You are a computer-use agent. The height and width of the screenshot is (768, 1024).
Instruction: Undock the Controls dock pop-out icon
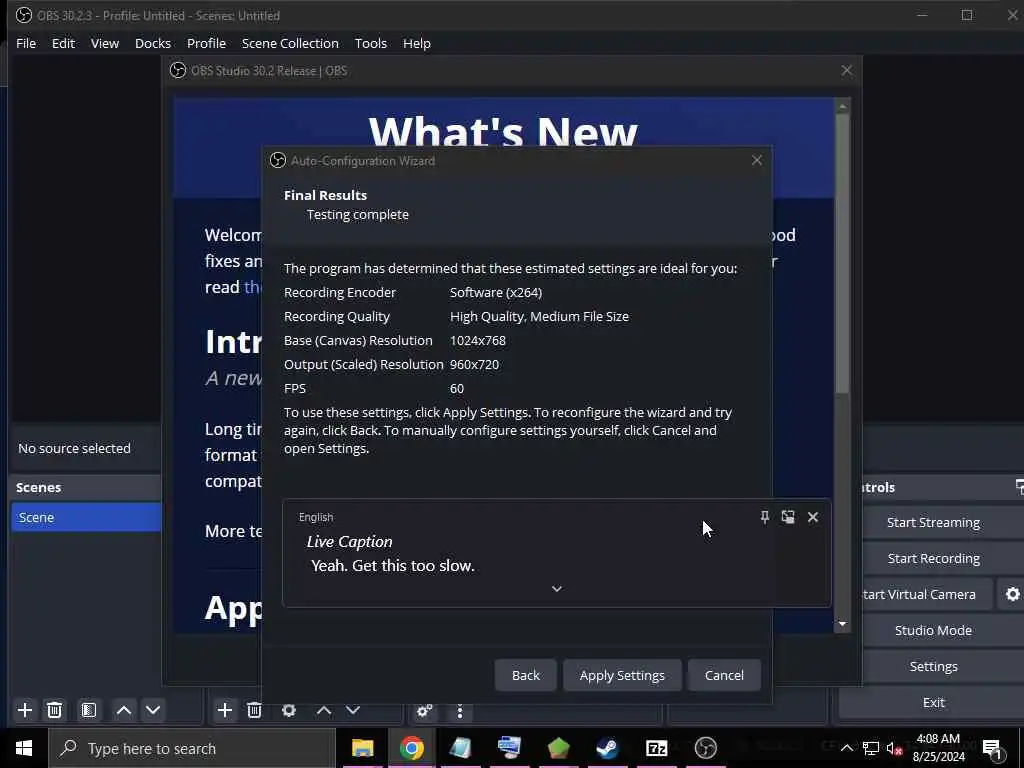pos(1019,487)
